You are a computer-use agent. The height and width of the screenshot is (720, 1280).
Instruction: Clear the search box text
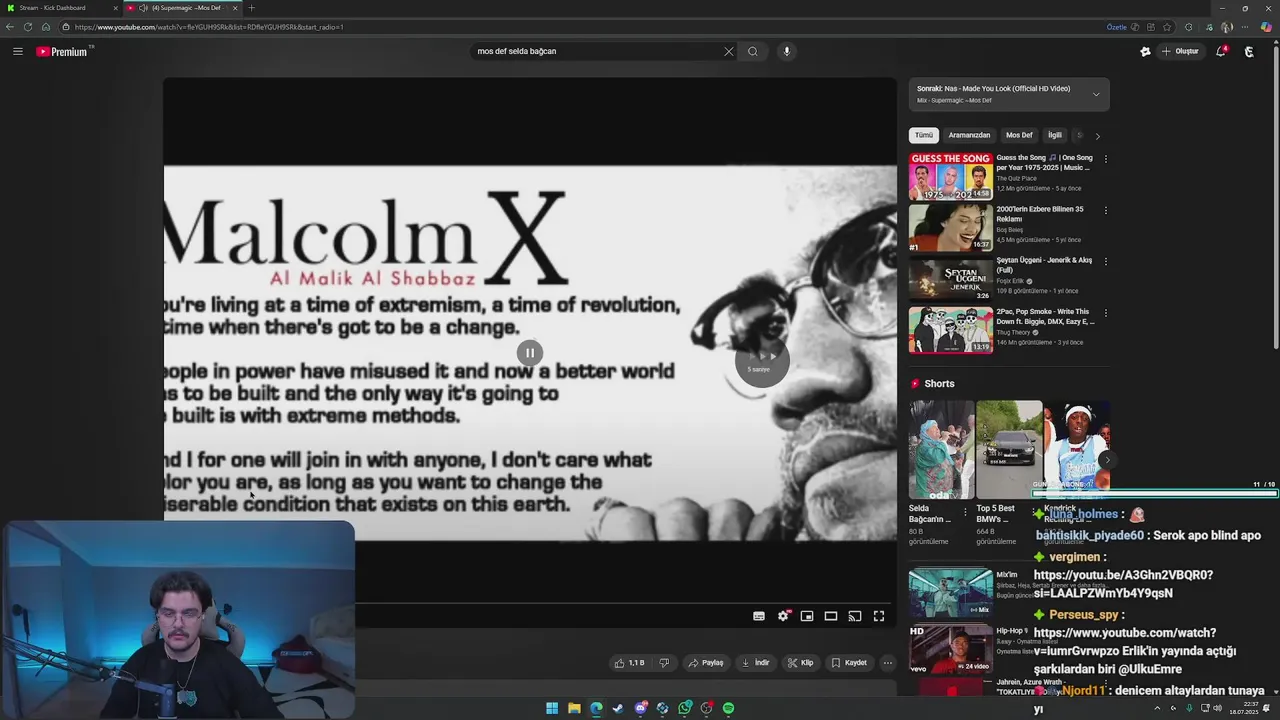(x=728, y=51)
